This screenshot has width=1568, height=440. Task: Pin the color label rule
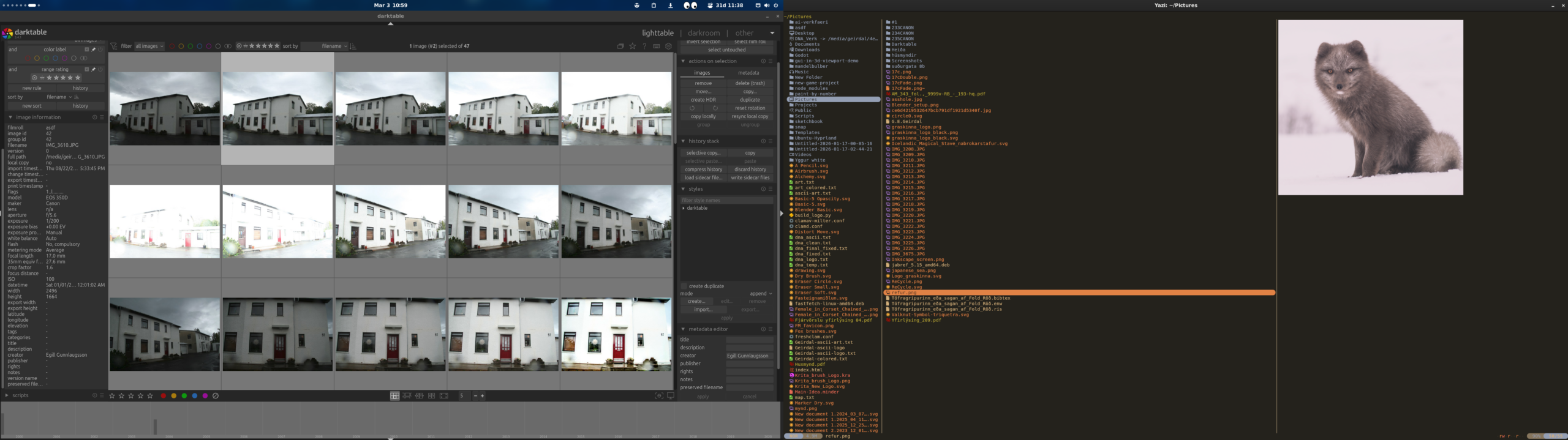(93, 50)
